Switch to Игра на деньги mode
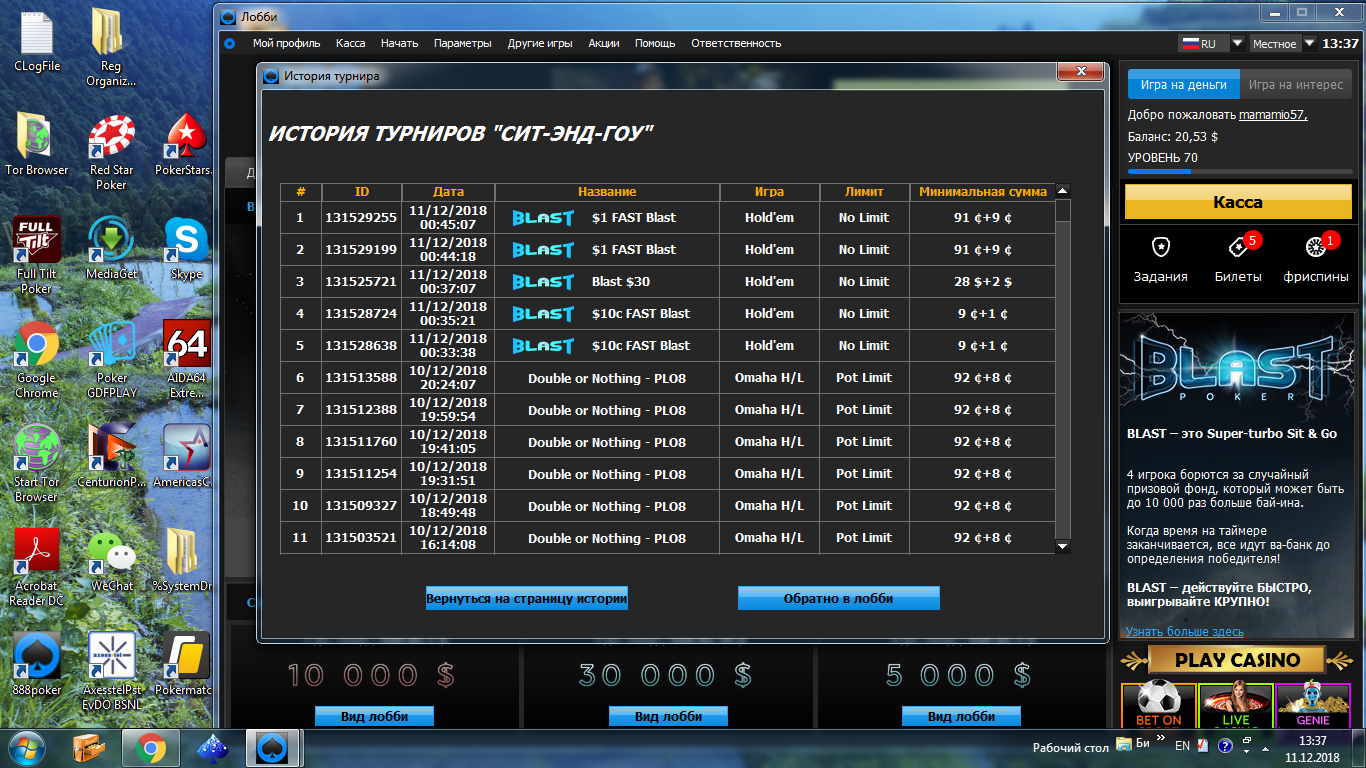 (1183, 85)
